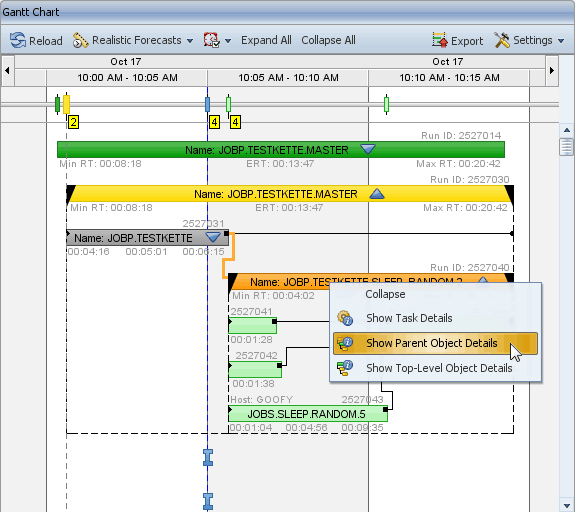Click the Run ID: 2527014 label
Viewport: 575px width, 512px height.
pyautogui.click(x=461, y=136)
